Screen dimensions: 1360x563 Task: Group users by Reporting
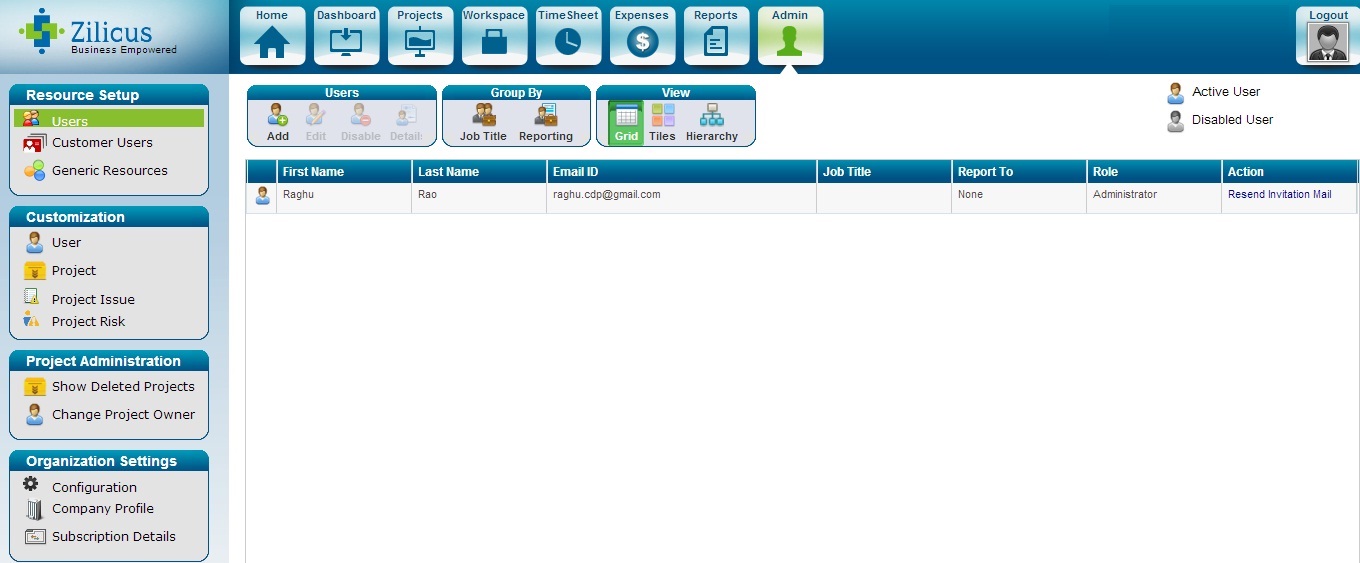545,122
